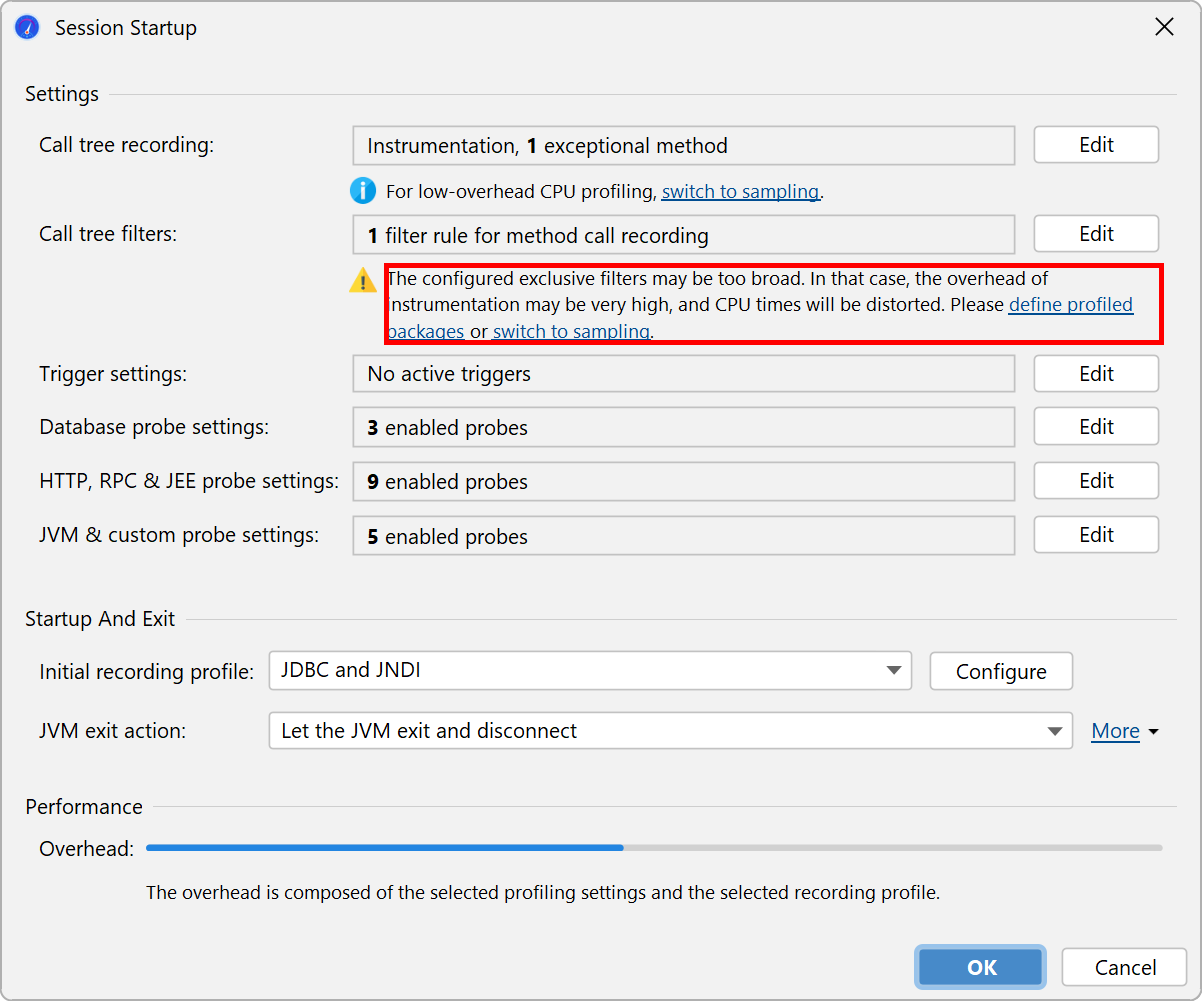
Task: Edit the call tree filters
Action: pyautogui.click(x=1095, y=234)
